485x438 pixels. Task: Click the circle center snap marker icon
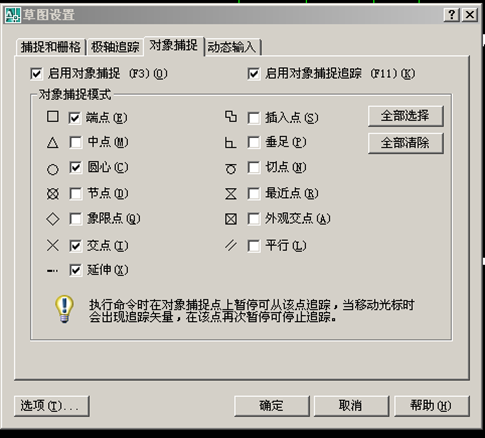point(53,169)
